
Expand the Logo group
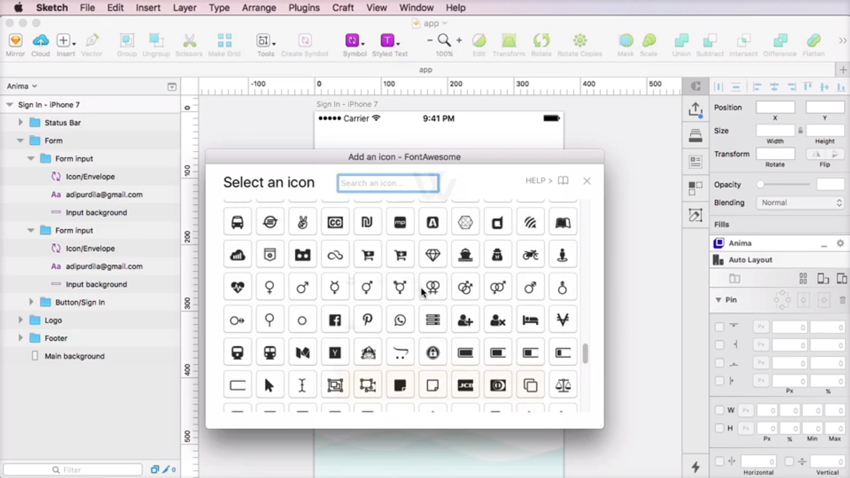pos(21,320)
